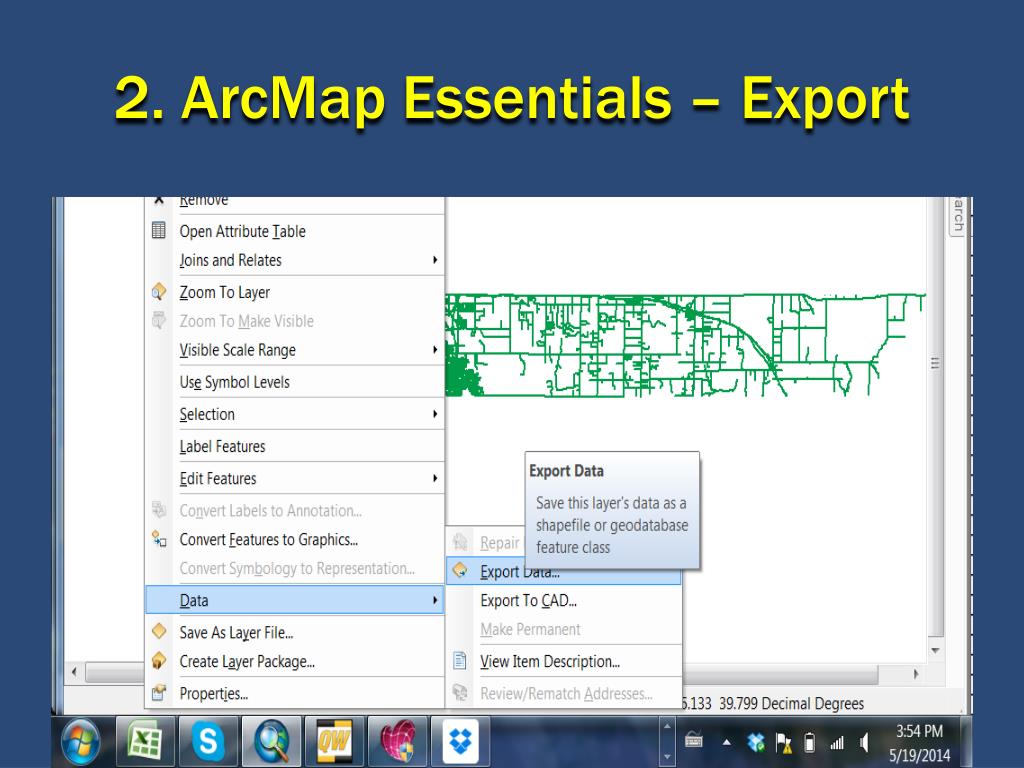Expand the Edit Features submenu arrow
This screenshot has width=1024, height=768.
[x=435, y=478]
